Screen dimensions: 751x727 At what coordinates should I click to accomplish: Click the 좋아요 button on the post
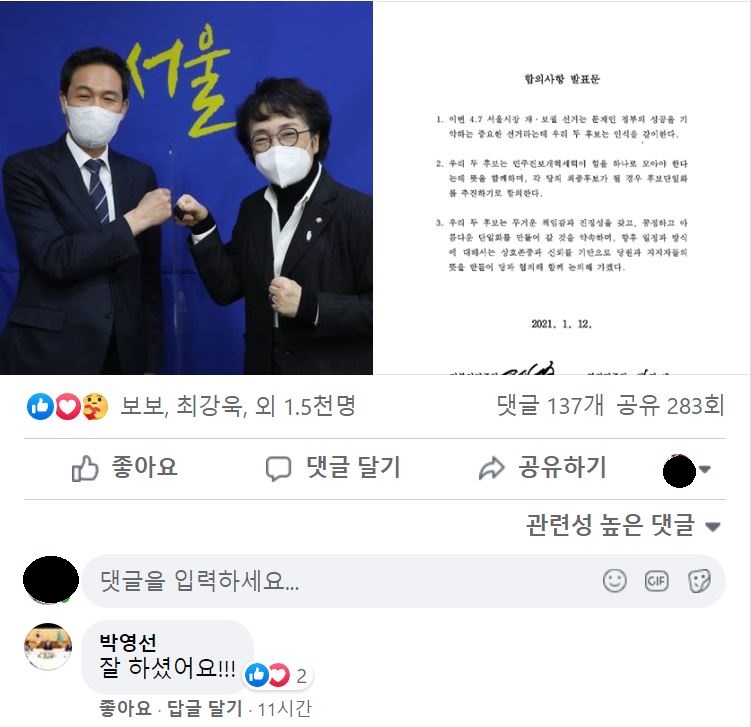(125, 468)
